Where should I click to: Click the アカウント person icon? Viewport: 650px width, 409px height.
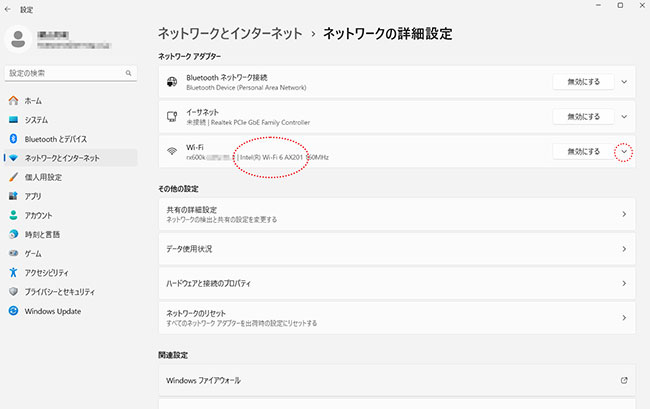13,215
